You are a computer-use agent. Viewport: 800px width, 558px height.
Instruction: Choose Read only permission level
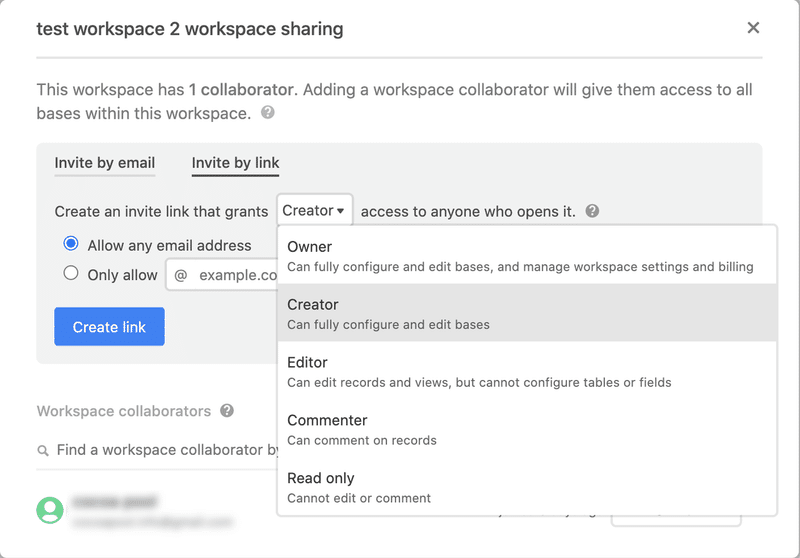tap(527, 487)
